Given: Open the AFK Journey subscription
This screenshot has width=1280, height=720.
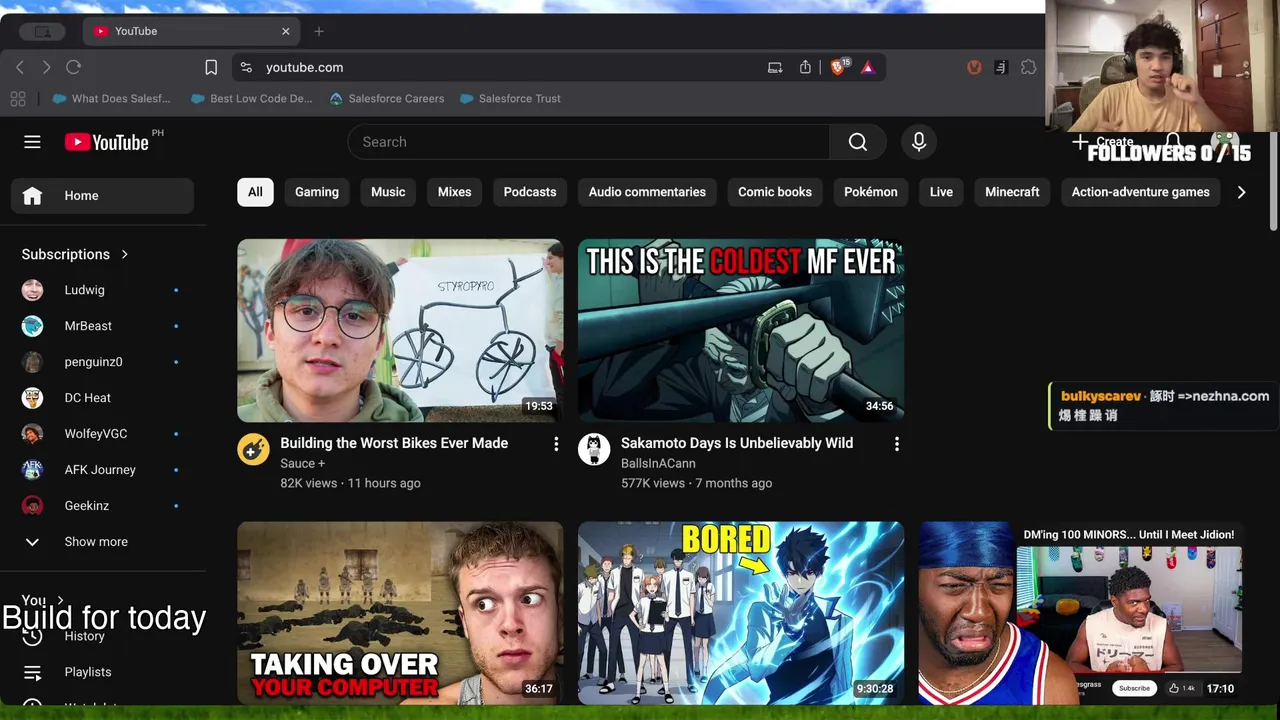Looking at the screenshot, I should click(x=102, y=470).
